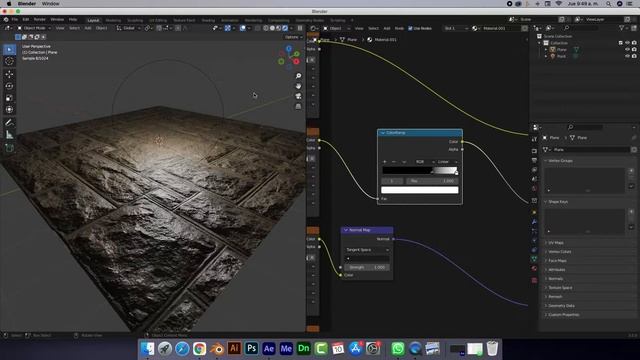Switch to the Layout workspace tab
640x360 pixels.
pyautogui.click(x=93, y=20)
